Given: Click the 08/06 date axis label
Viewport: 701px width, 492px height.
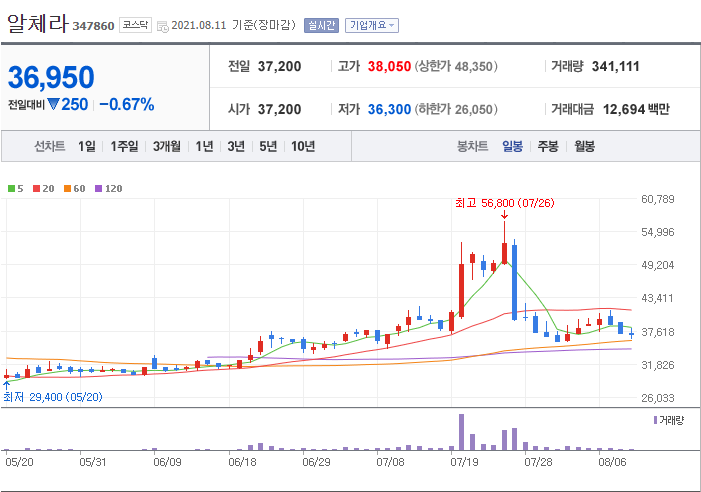Looking at the screenshot, I should point(612,462).
